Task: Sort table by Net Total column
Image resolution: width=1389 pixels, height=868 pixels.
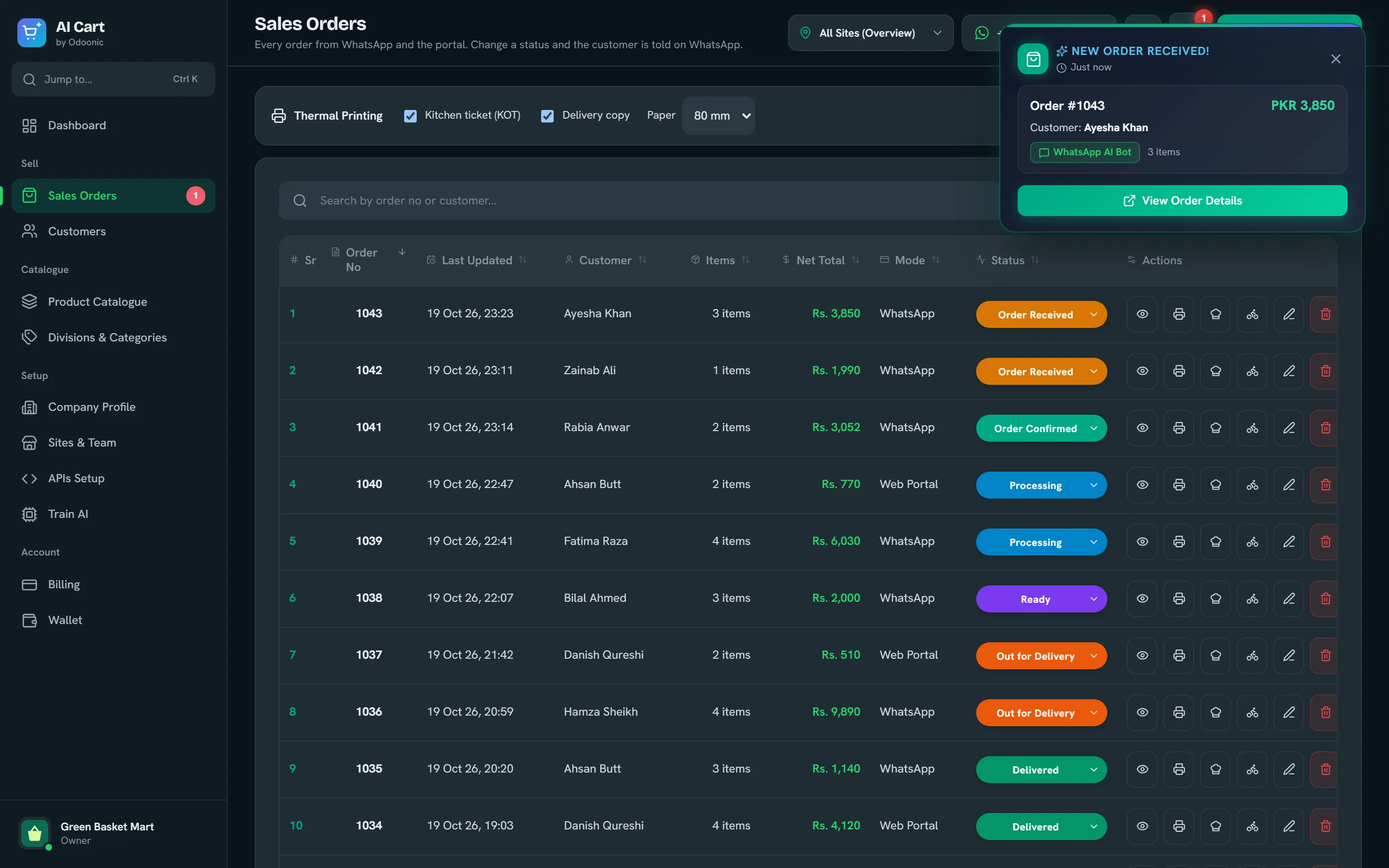Action: pos(821,260)
